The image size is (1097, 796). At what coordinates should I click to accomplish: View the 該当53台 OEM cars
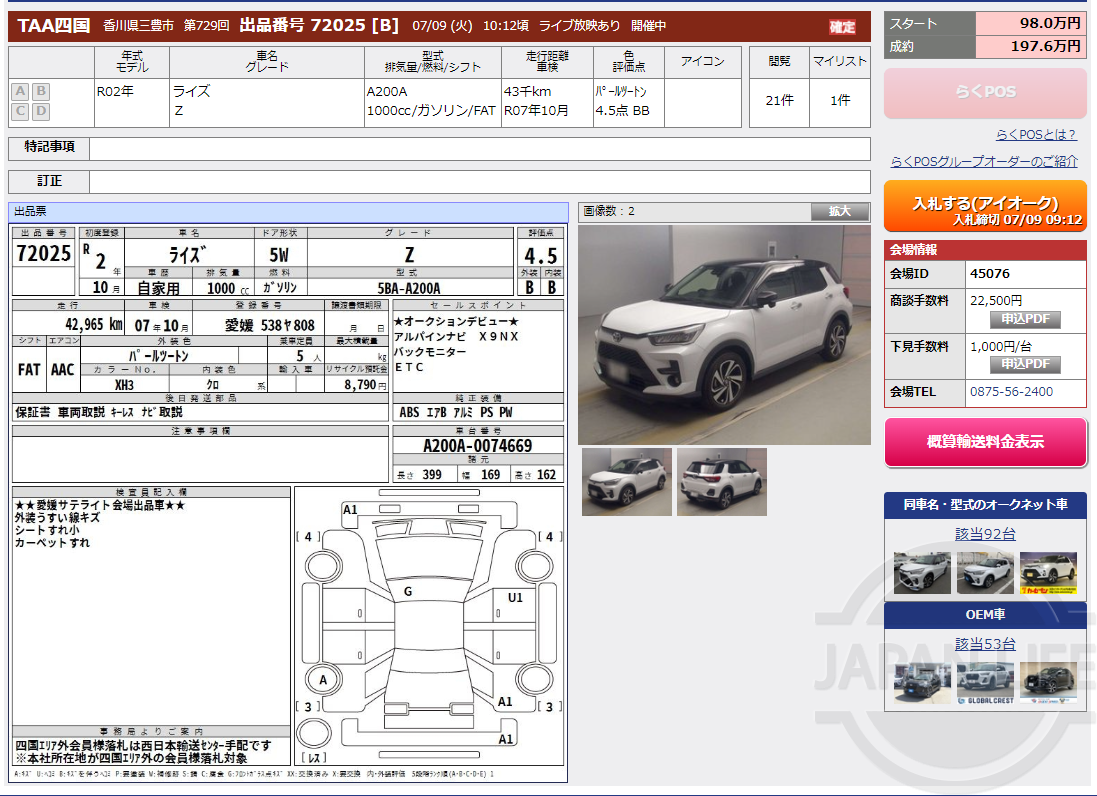pos(986,644)
